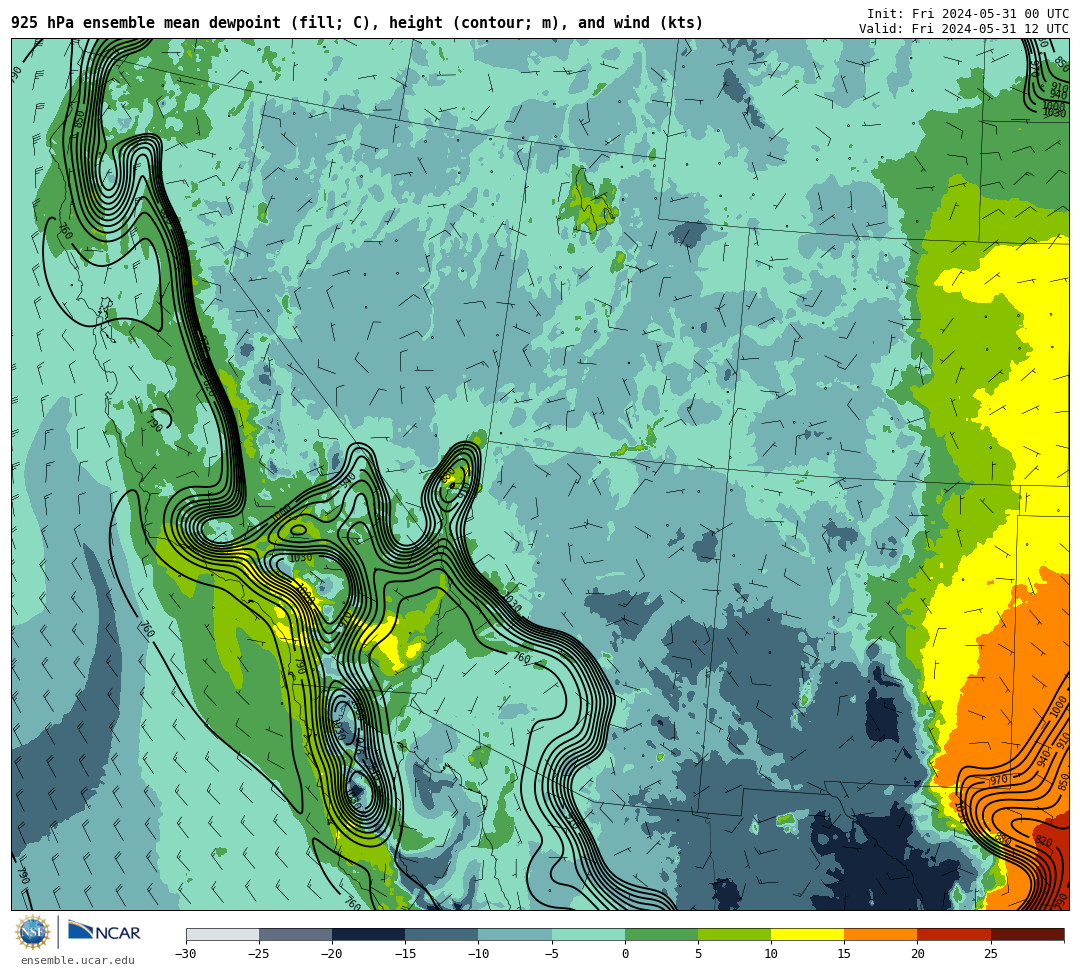Click the "-15" colorbar tick label
1080x973 pixels.
click(x=405, y=954)
